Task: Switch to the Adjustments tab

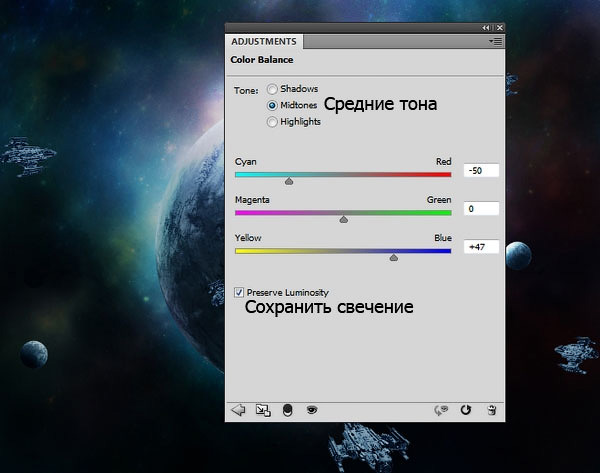Action: click(264, 42)
